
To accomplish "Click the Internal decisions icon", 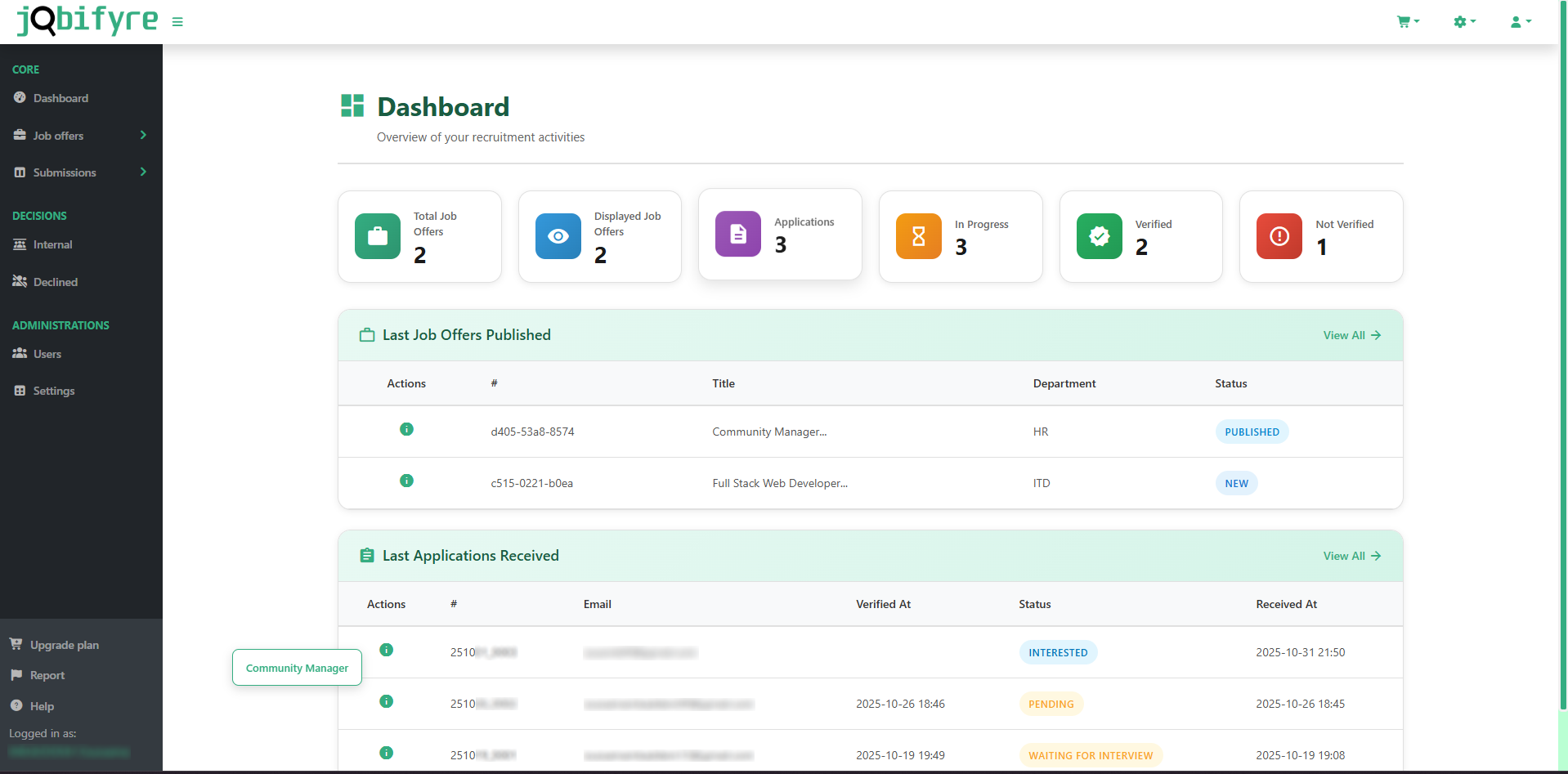I will point(20,244).
